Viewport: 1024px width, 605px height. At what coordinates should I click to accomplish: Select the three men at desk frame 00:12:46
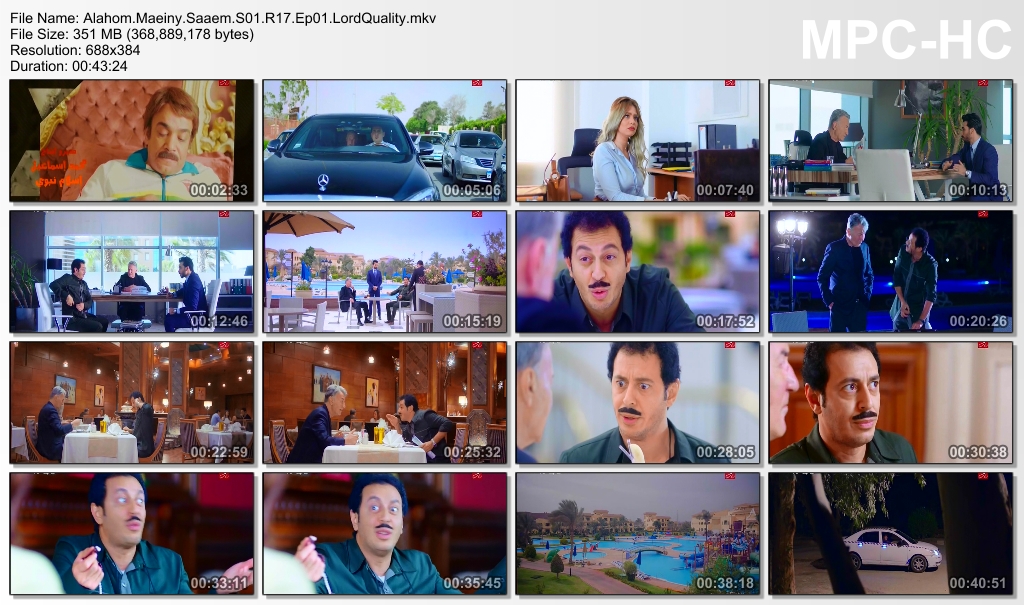132,271
